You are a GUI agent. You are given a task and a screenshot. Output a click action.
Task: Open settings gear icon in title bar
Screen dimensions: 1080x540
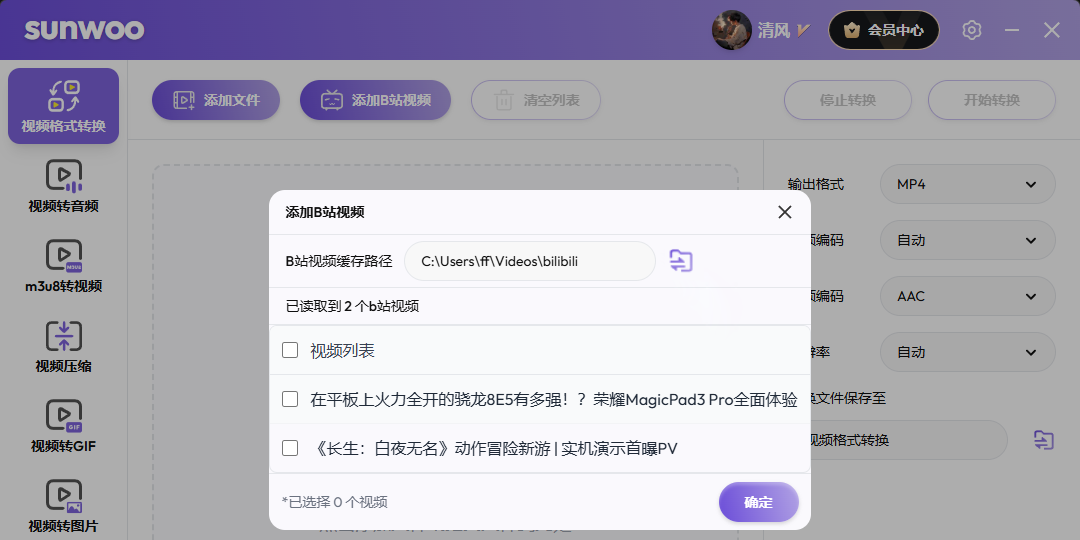pyautogui.click(x=972, y=30)
